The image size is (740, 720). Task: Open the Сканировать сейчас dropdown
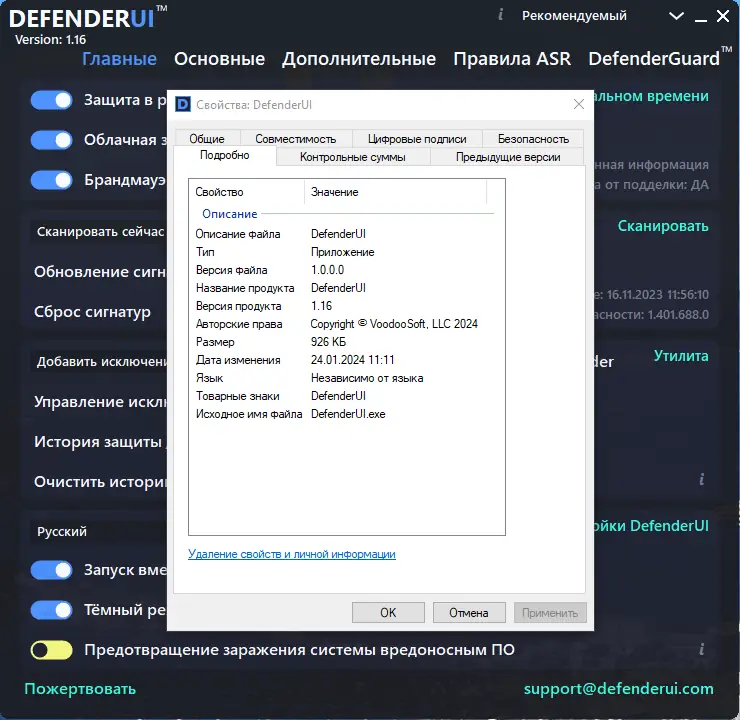pyautogui.click(x=99, y=231)
